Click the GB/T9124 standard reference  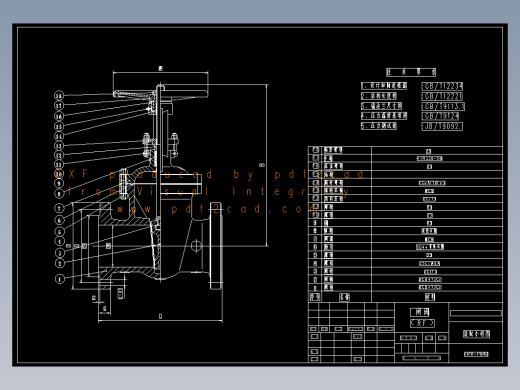pos(440,116)
